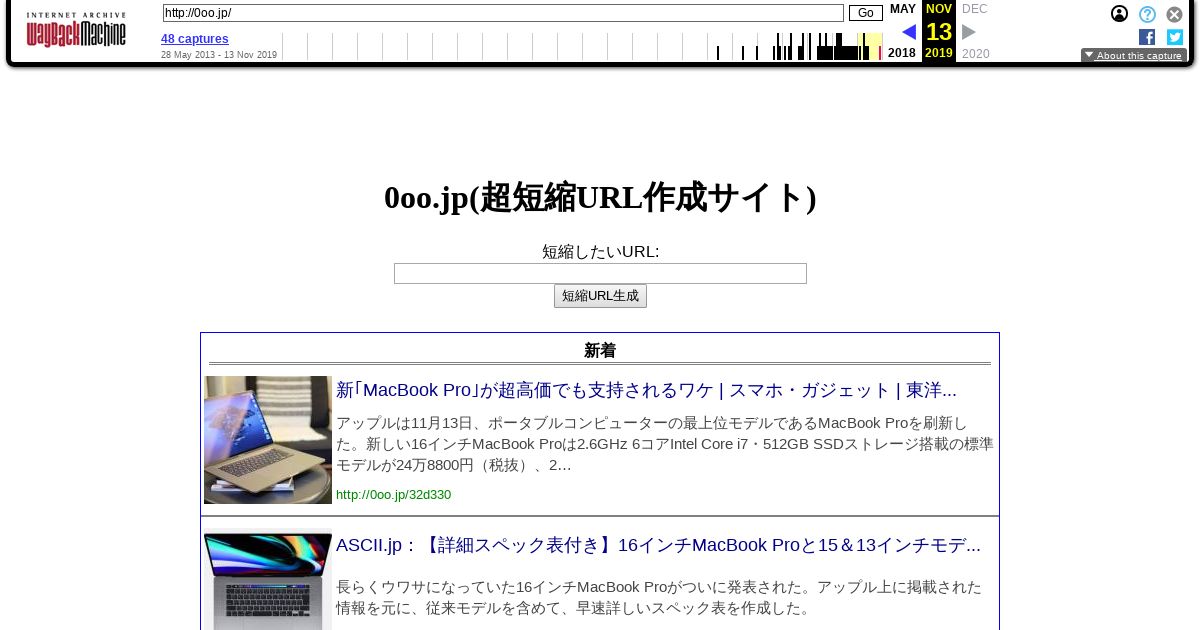The width and height of the screenshot is (1200, 630).
Task: Share capture on Twitter
Action: tap(1175, 37)
